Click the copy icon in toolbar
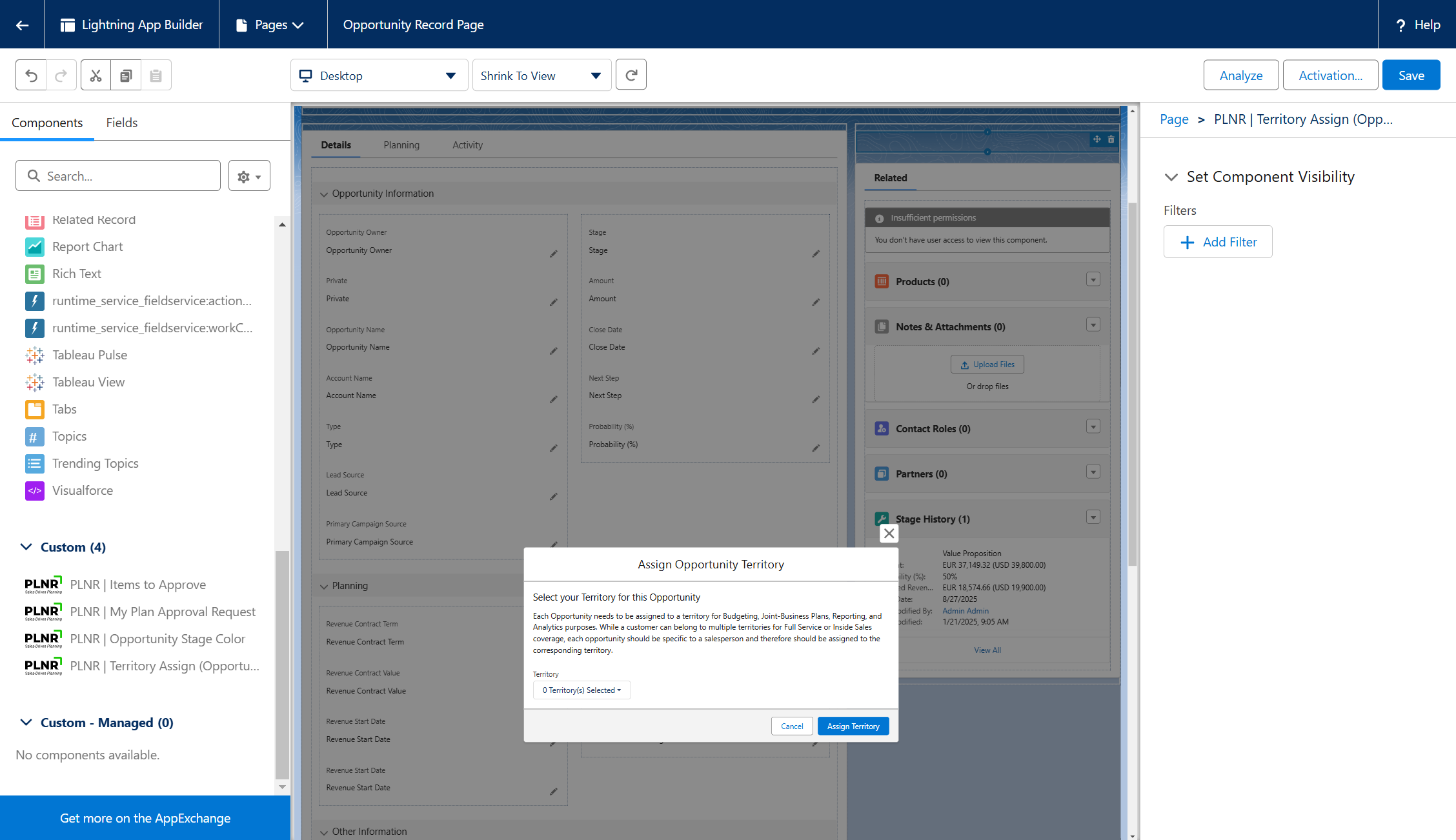Screen dimensions: 1456x840 click(x=126, y=75)
